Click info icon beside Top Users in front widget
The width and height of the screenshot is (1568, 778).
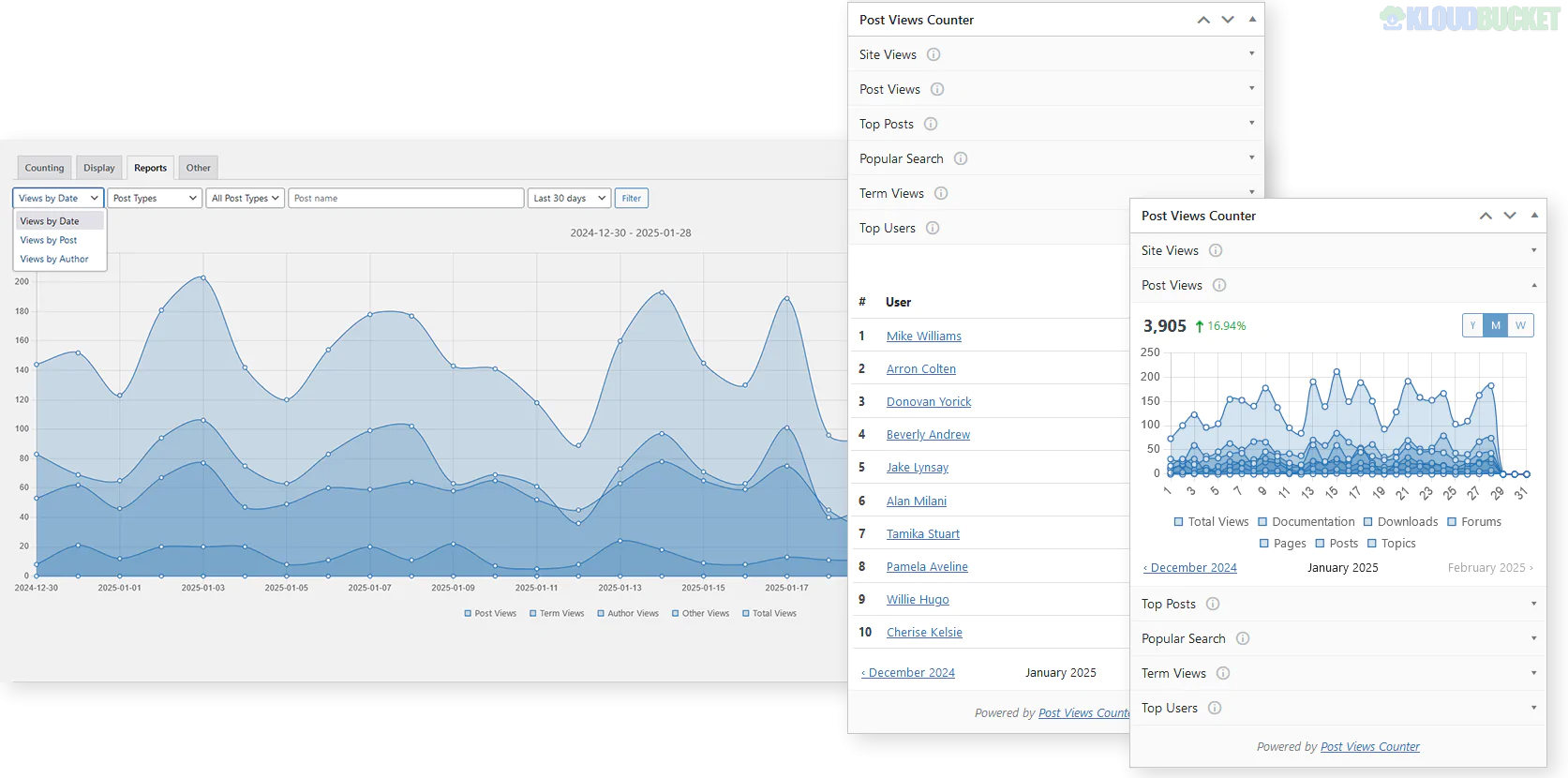click(x=1215, y=708)
